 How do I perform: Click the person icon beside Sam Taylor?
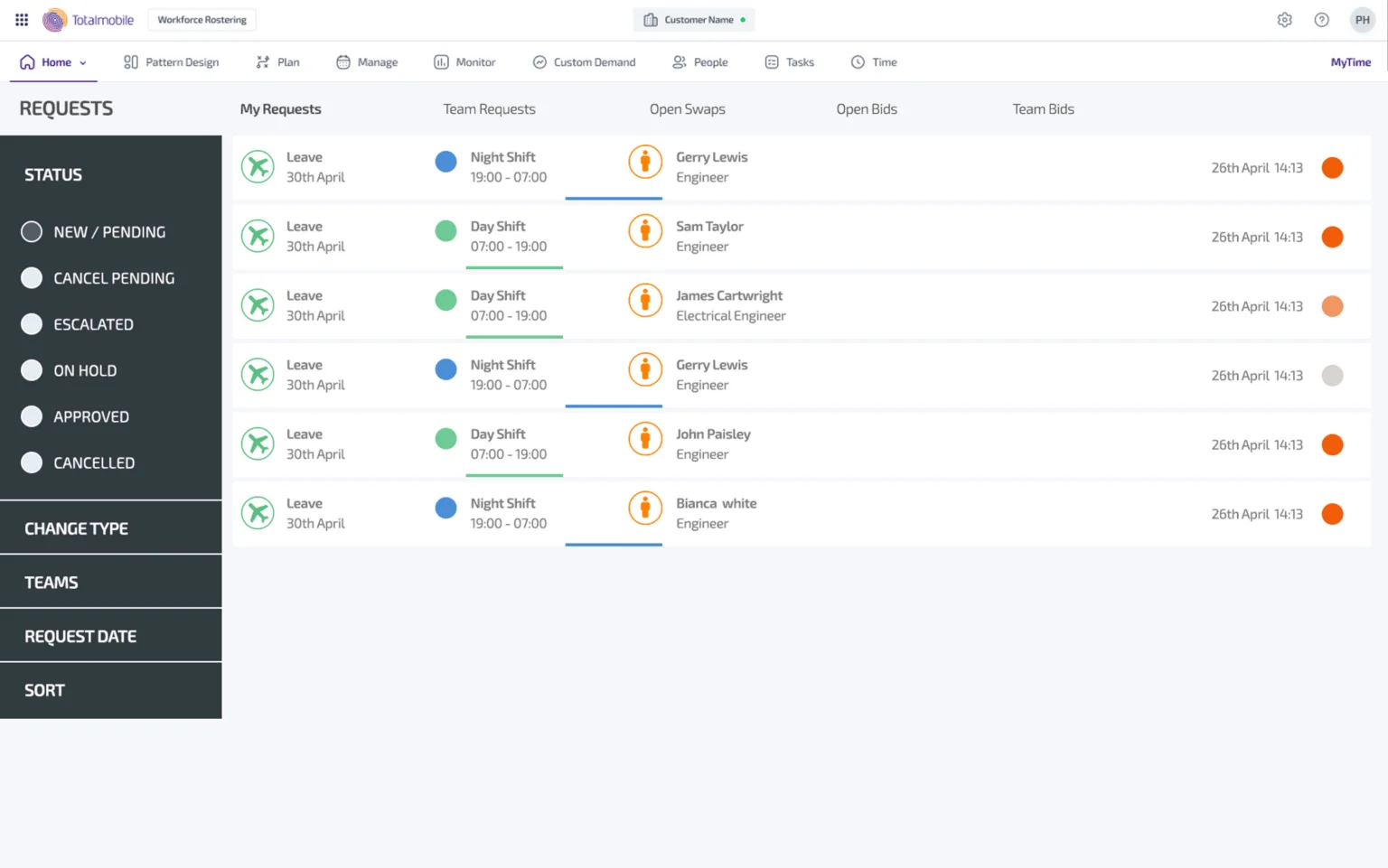pos(645,231)
